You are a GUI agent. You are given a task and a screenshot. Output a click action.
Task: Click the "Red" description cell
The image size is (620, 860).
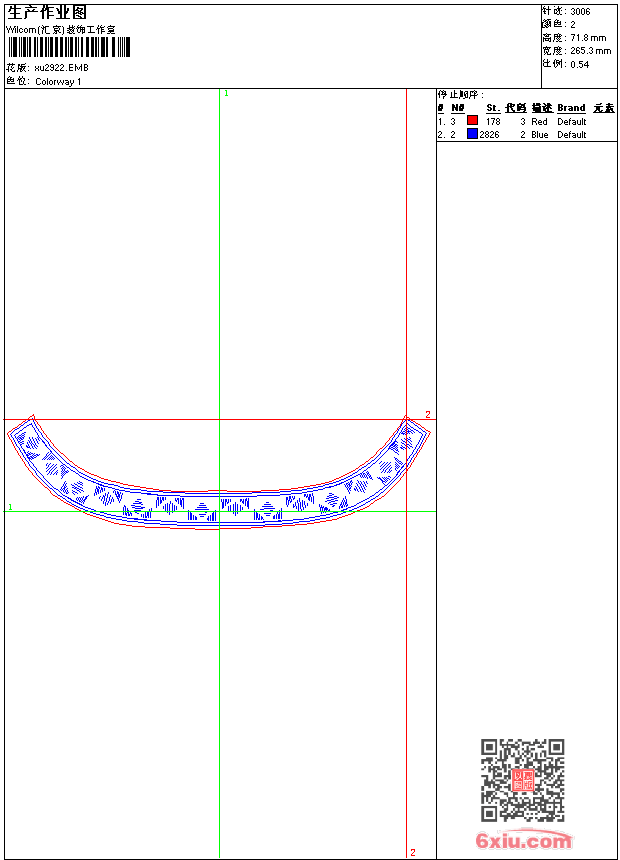pyautogui.click(x=539, y=122)
